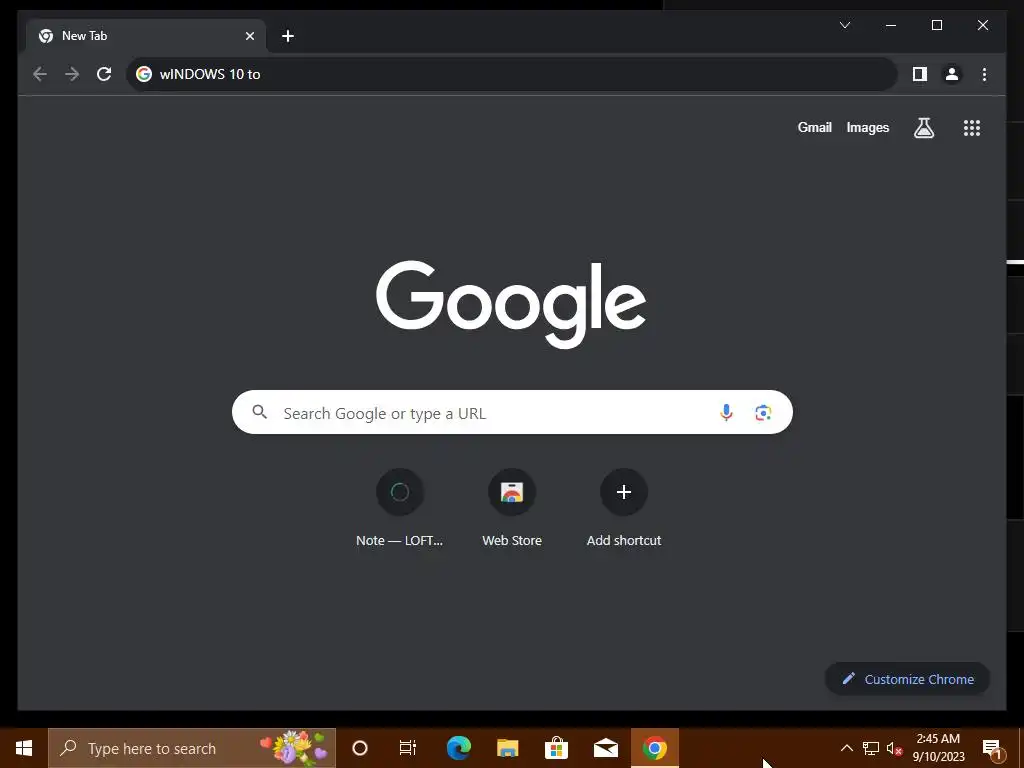This screenshot has height=768, width=1024.
Task: Click the Customize Chrome button
Action: pyautogui.click(x=908, y=679)
